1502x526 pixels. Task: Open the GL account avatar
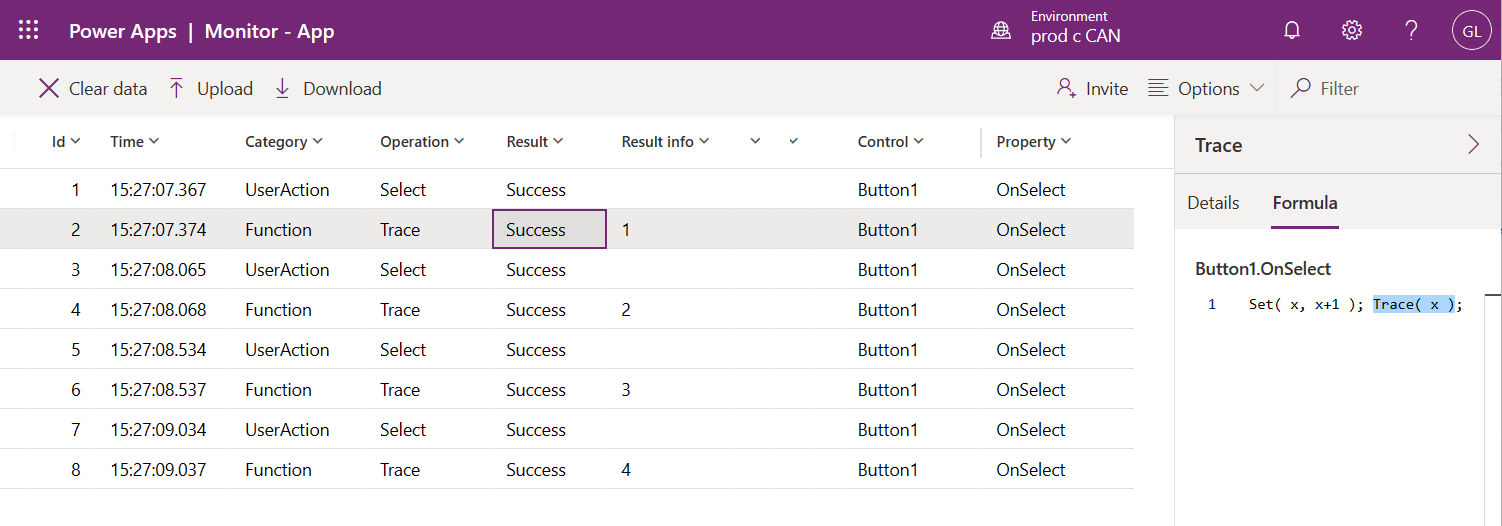point(1471,30)
